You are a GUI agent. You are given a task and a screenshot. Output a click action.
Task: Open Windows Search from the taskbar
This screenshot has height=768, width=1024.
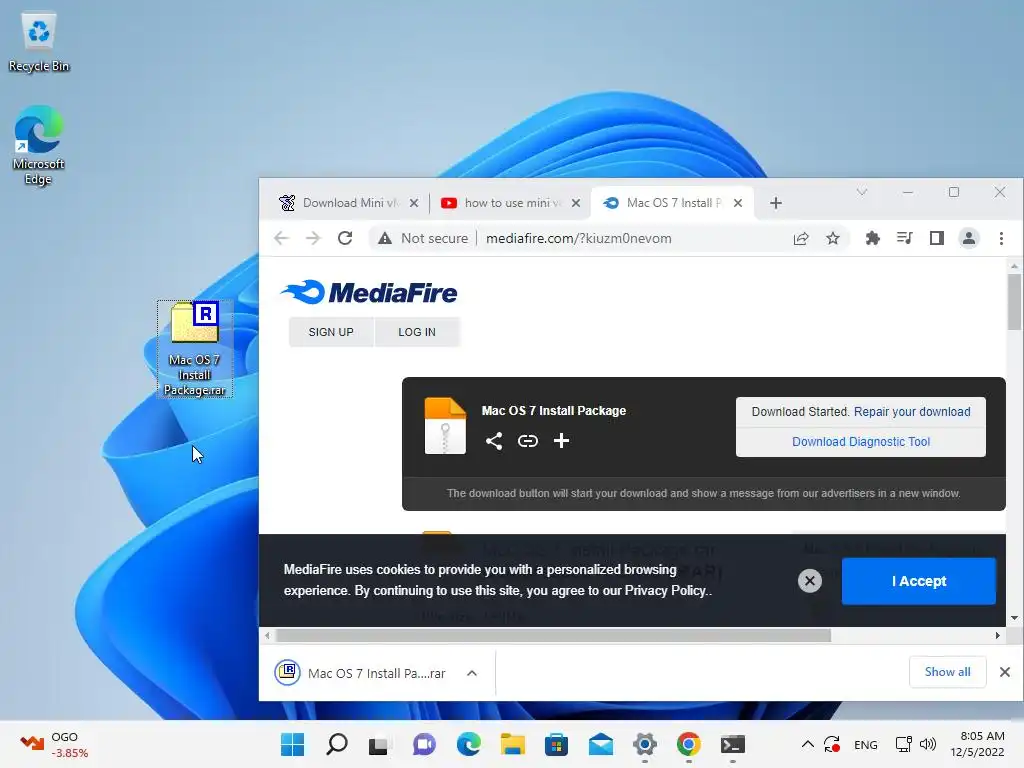click(337, 744)
